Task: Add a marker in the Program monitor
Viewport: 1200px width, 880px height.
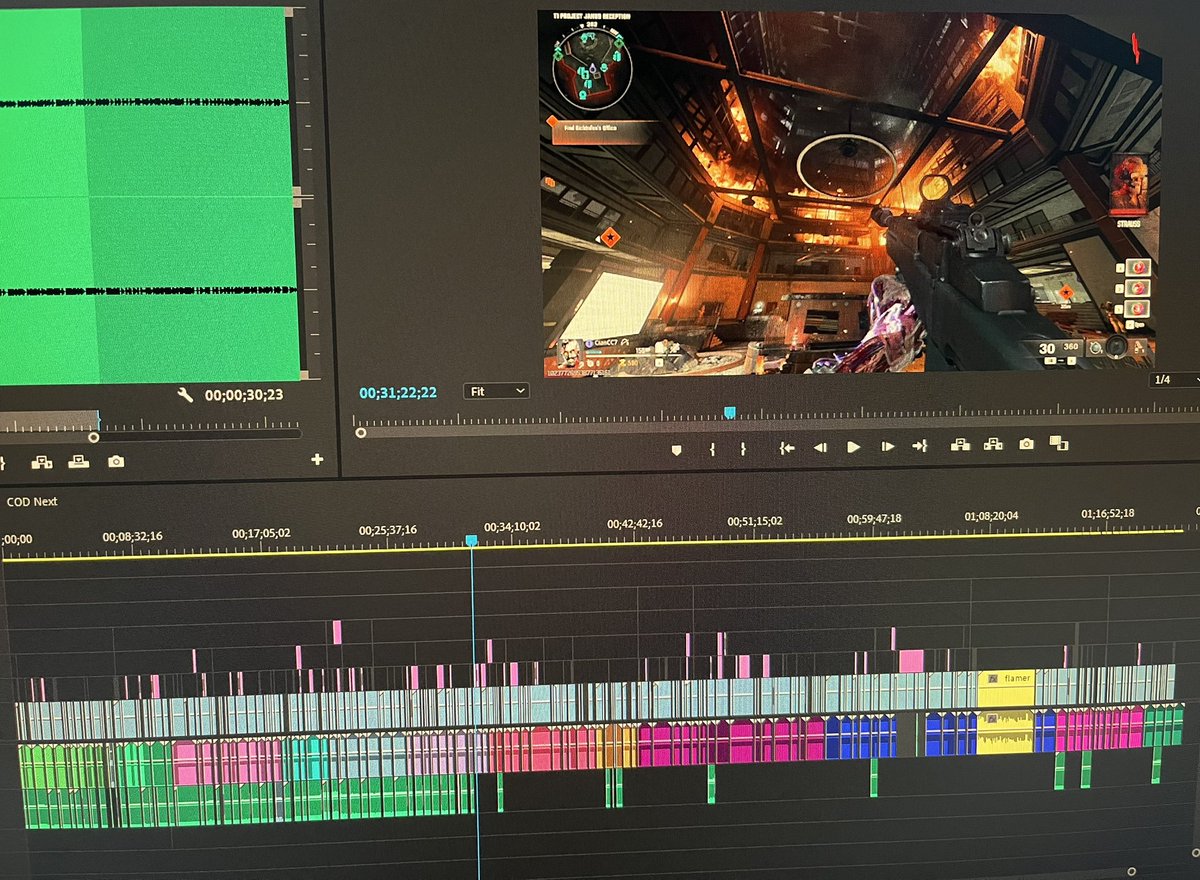Action: point(677,449)
